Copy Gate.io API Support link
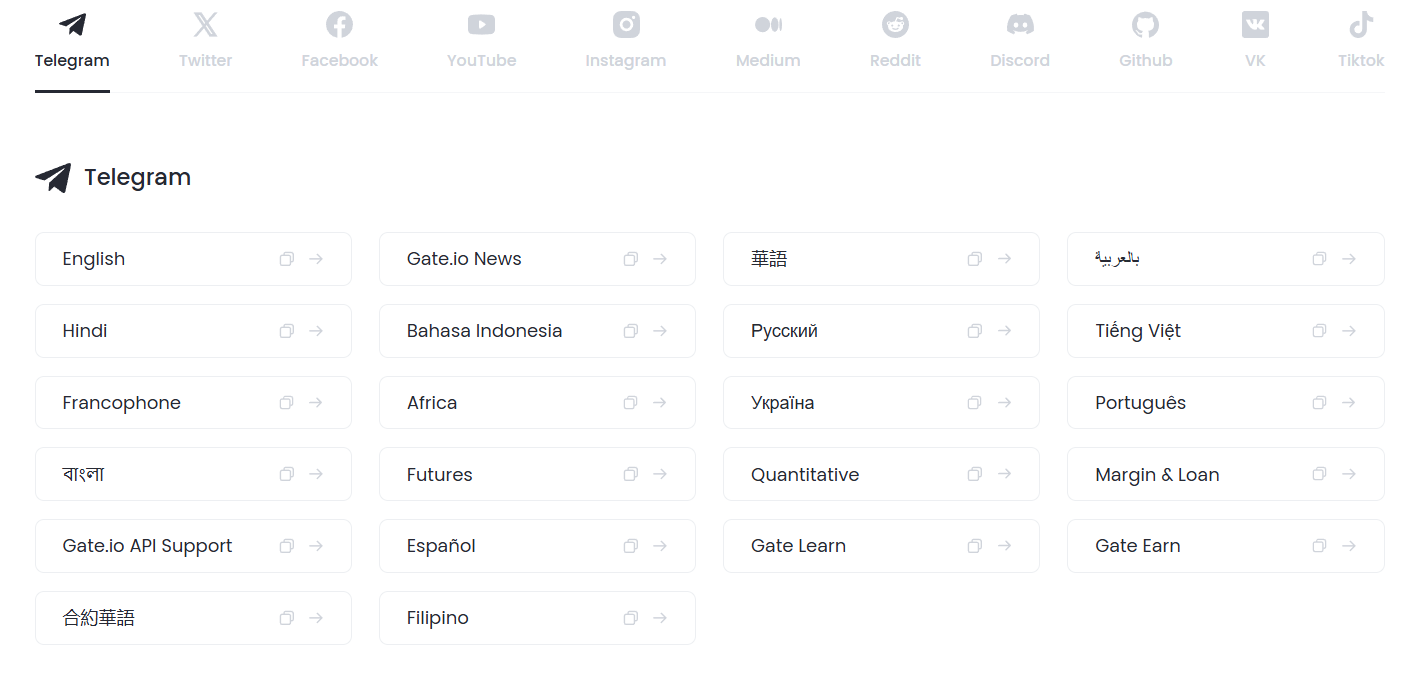Image resolution: width=1412 pixels, height=691 pixels. click(287, 546)
